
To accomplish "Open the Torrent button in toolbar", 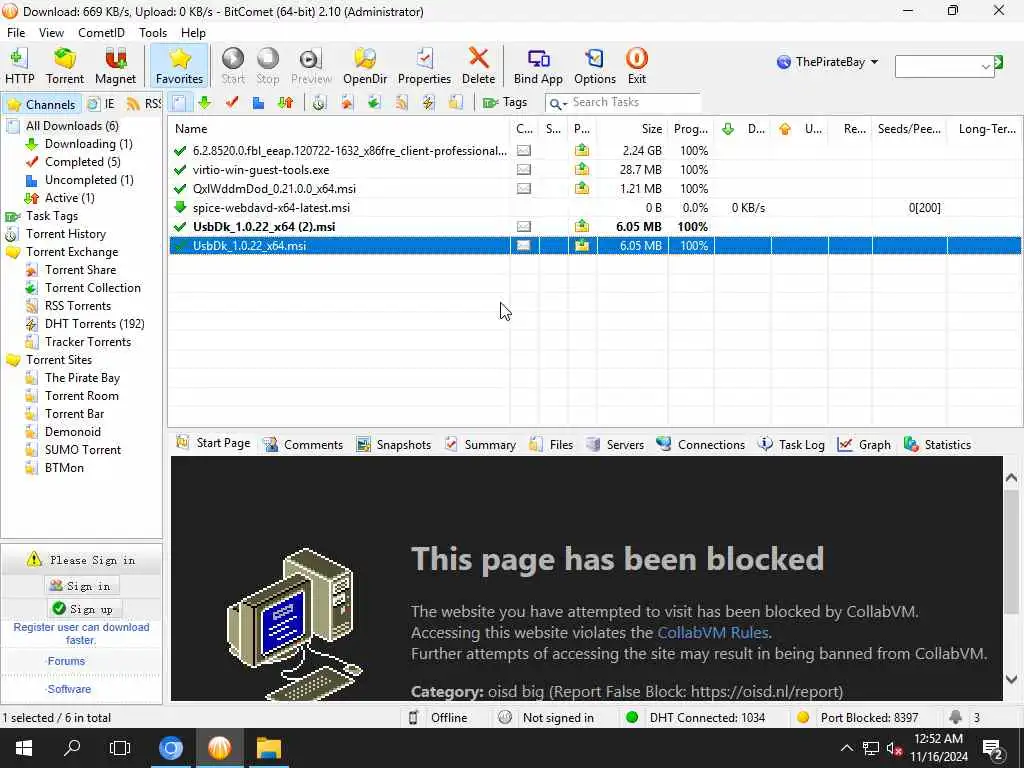I will (65, 66).
